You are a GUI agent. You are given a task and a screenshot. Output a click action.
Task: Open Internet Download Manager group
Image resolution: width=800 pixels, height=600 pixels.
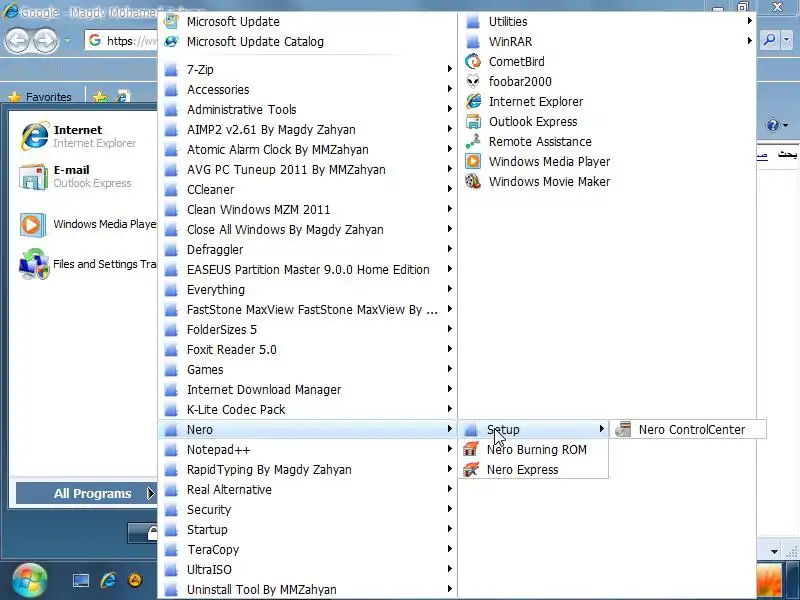click(x=308, y=389)
